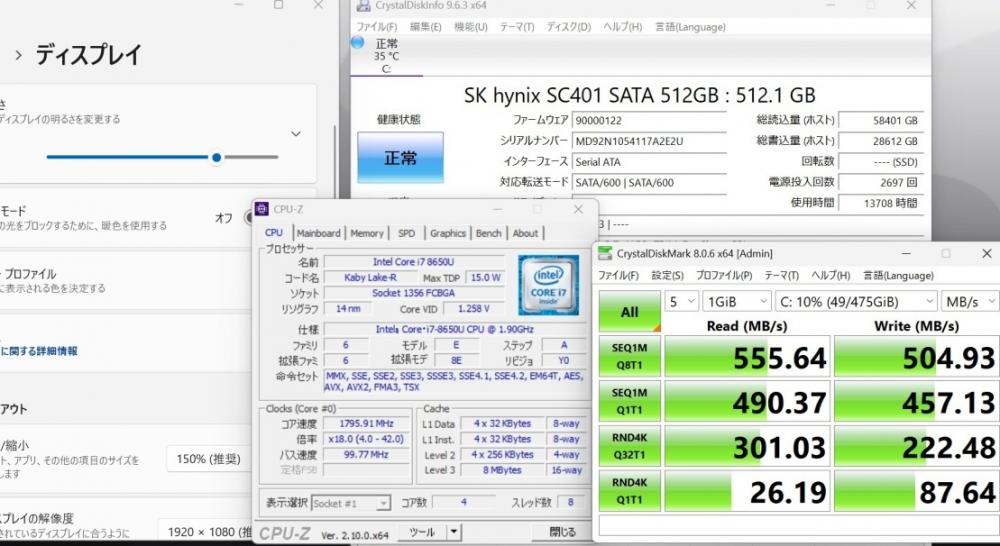Open プロファイル(P) menu in CrystalDiskMark
This screenshot has width=1000, height=546.
[x=724, y=276]
